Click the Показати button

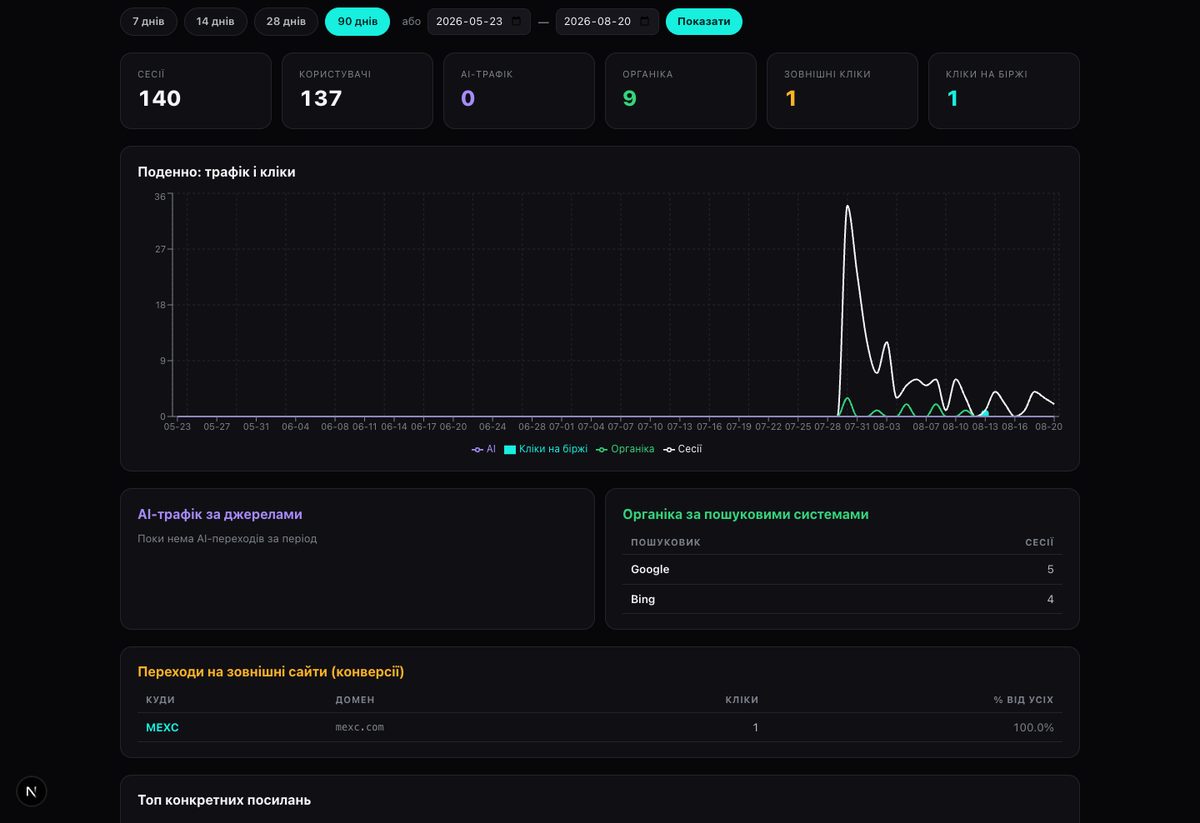[x=704, y=21]
